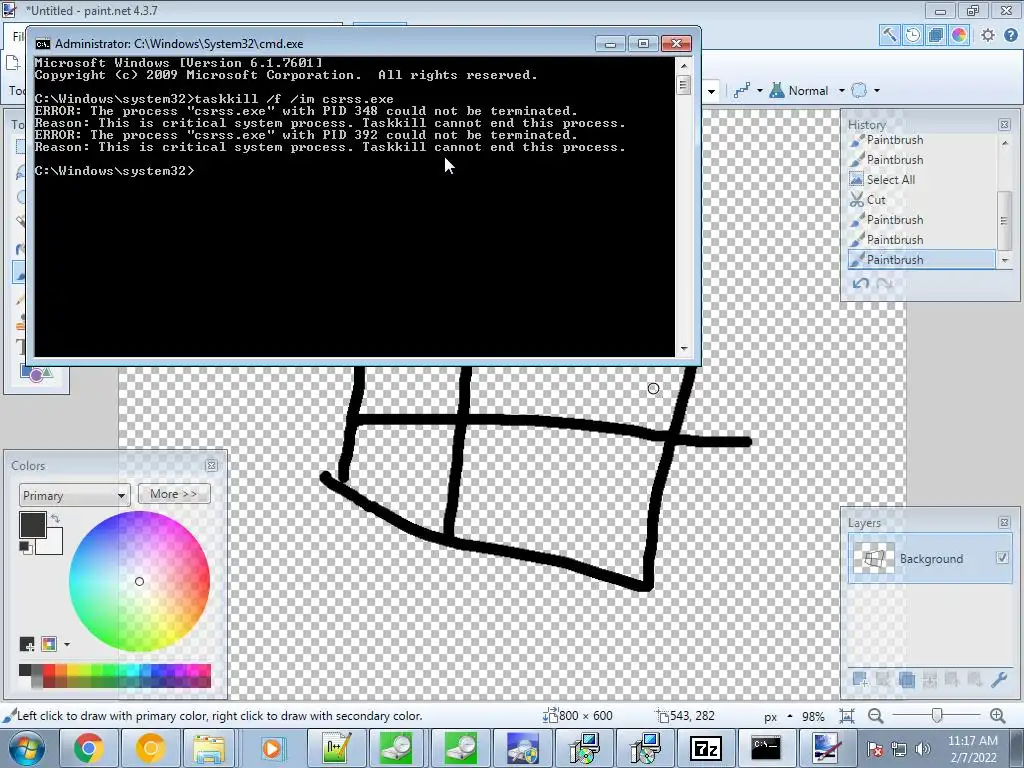Image resolution: width=1024 pixels, height=768 pixels.
Task: Click the Shapes tool icon
Action: [x=36, y=373]
